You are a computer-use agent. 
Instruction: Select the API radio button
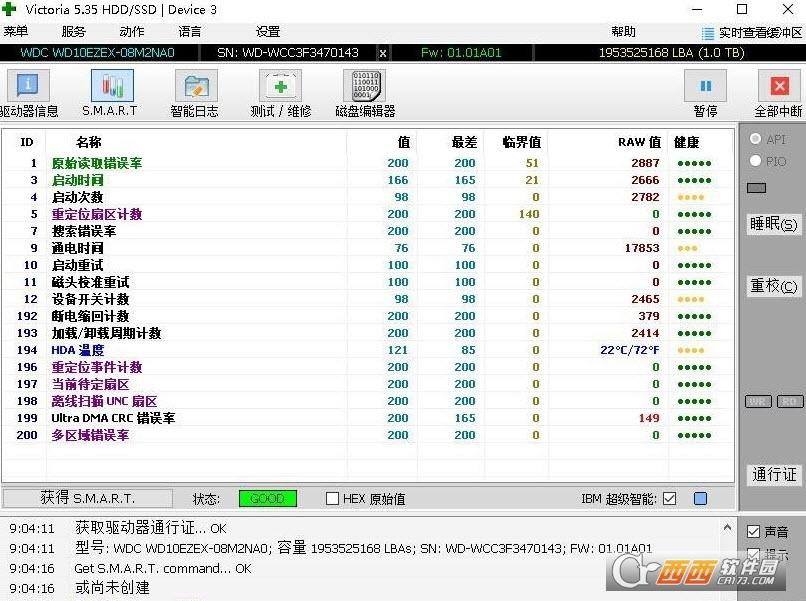(755, 139)
